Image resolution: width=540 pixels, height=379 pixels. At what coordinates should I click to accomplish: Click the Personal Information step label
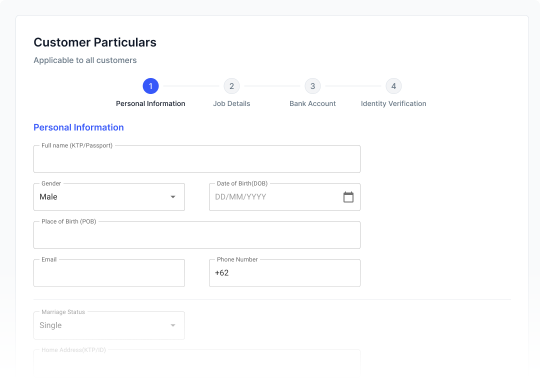pyautogui.click(x=150, y=104)
